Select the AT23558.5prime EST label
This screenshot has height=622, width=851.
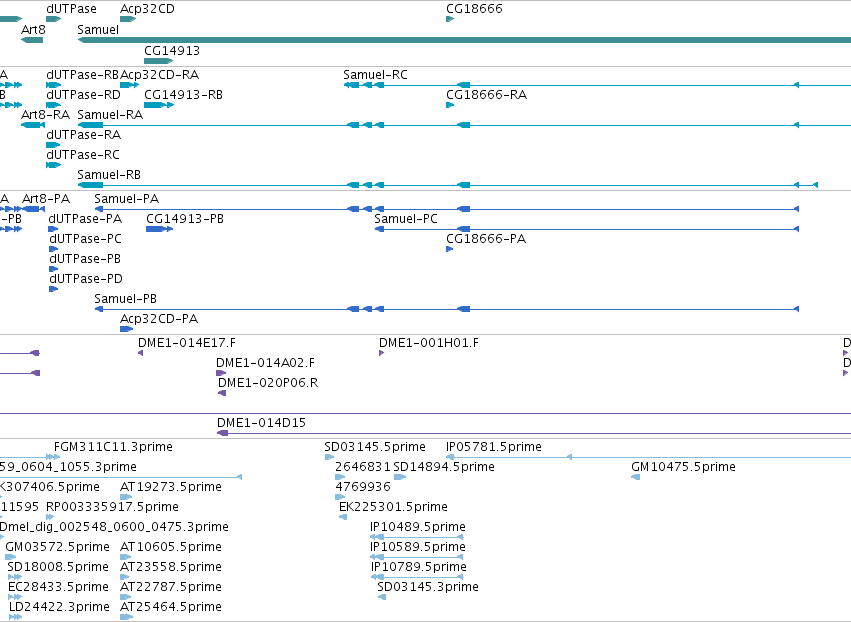[x=171, y=567]
